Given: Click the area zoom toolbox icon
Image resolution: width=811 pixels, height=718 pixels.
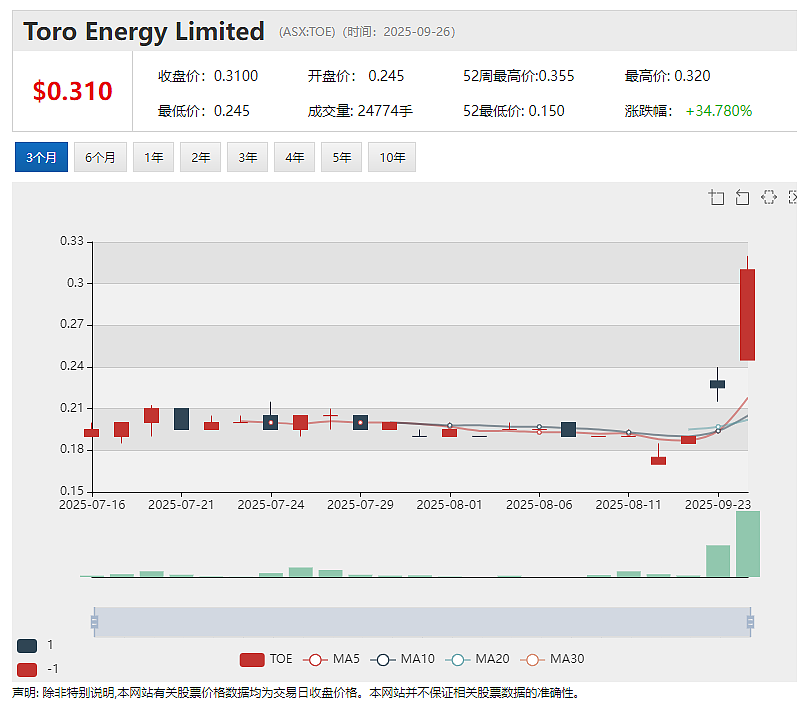Looking at the screenshot, I should click(716, 197).
